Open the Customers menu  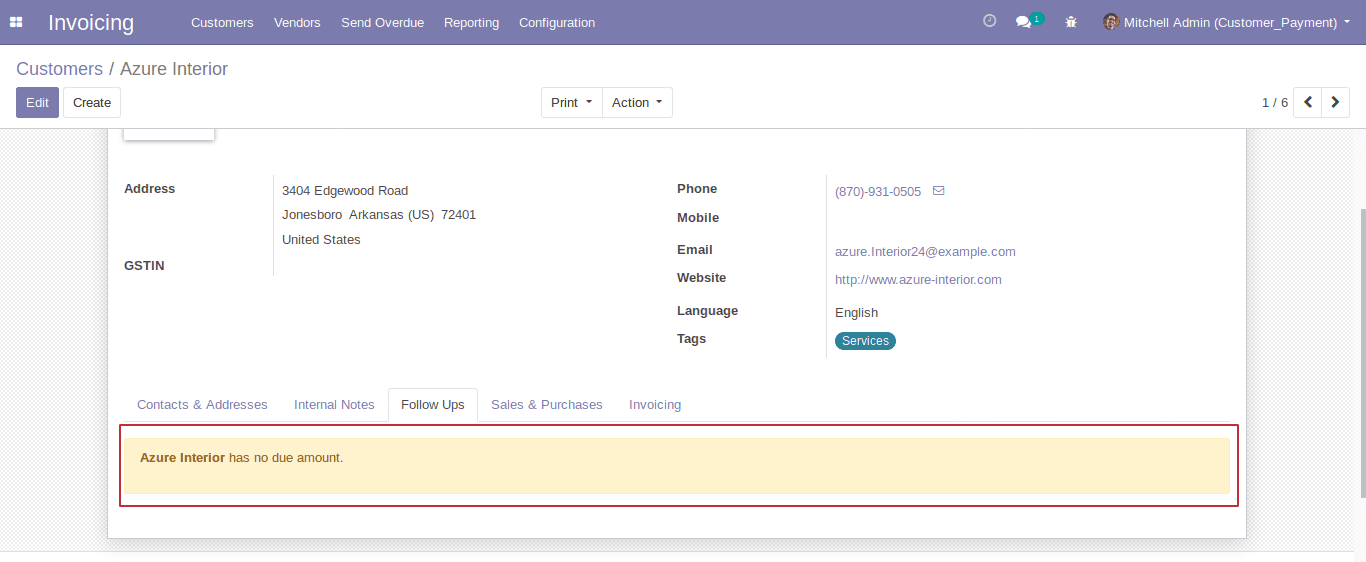[222, 22]
